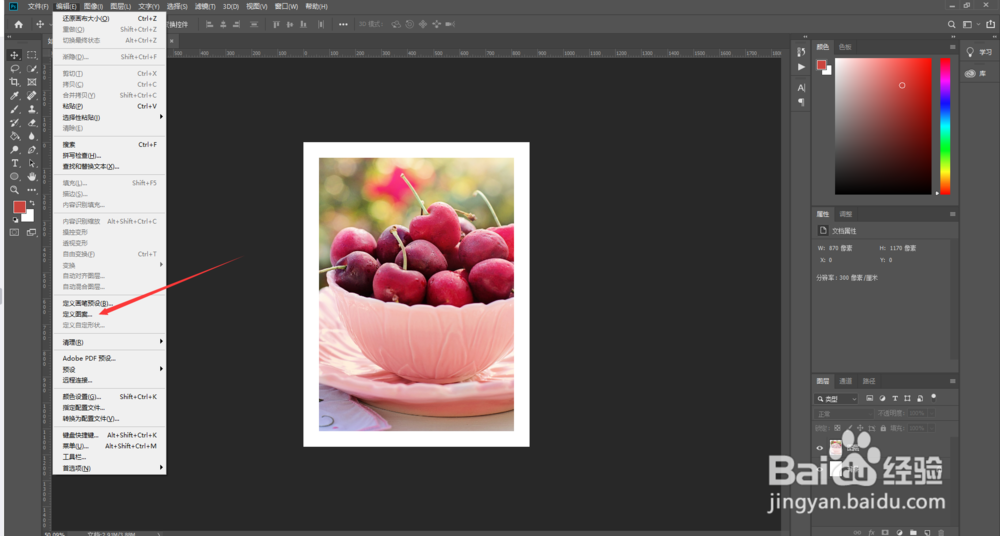Image resolution: width=1000 pixels, height=536 pixels.
Task: Select the Dodge tool
Action: click(15, 150)
